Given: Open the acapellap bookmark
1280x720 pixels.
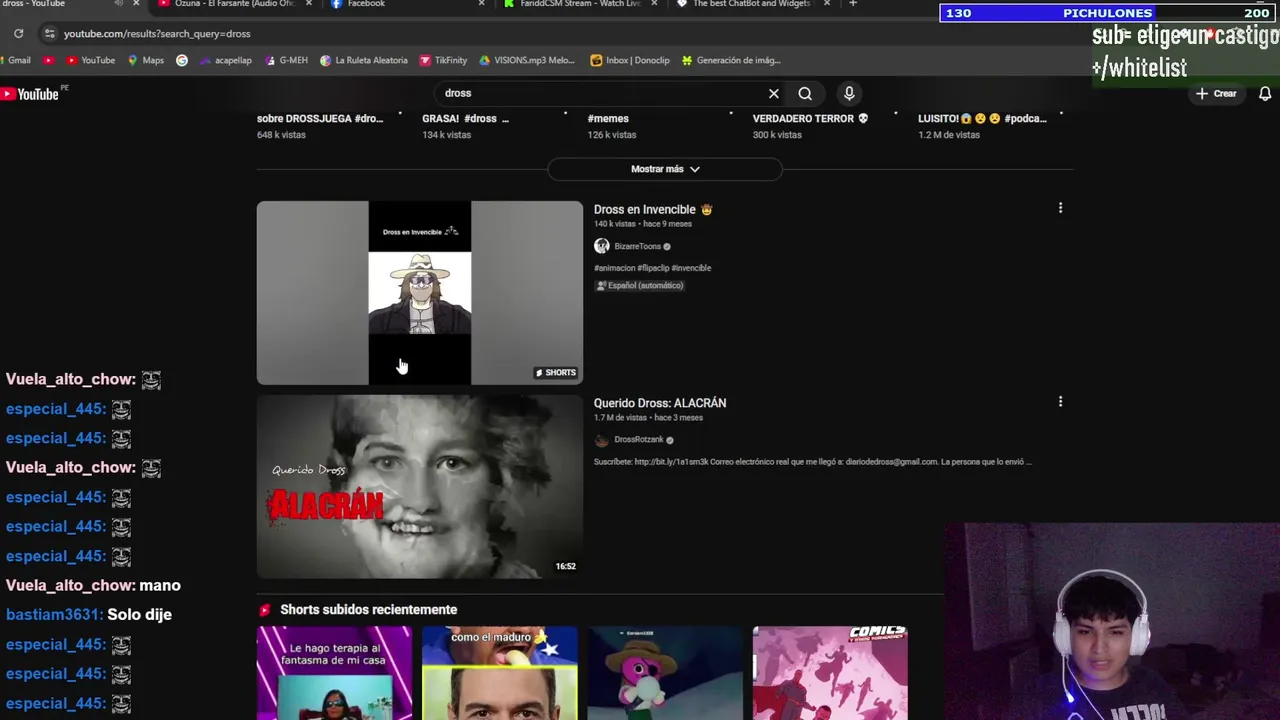Looking at the screenshot, I should [x=226, y=60].
